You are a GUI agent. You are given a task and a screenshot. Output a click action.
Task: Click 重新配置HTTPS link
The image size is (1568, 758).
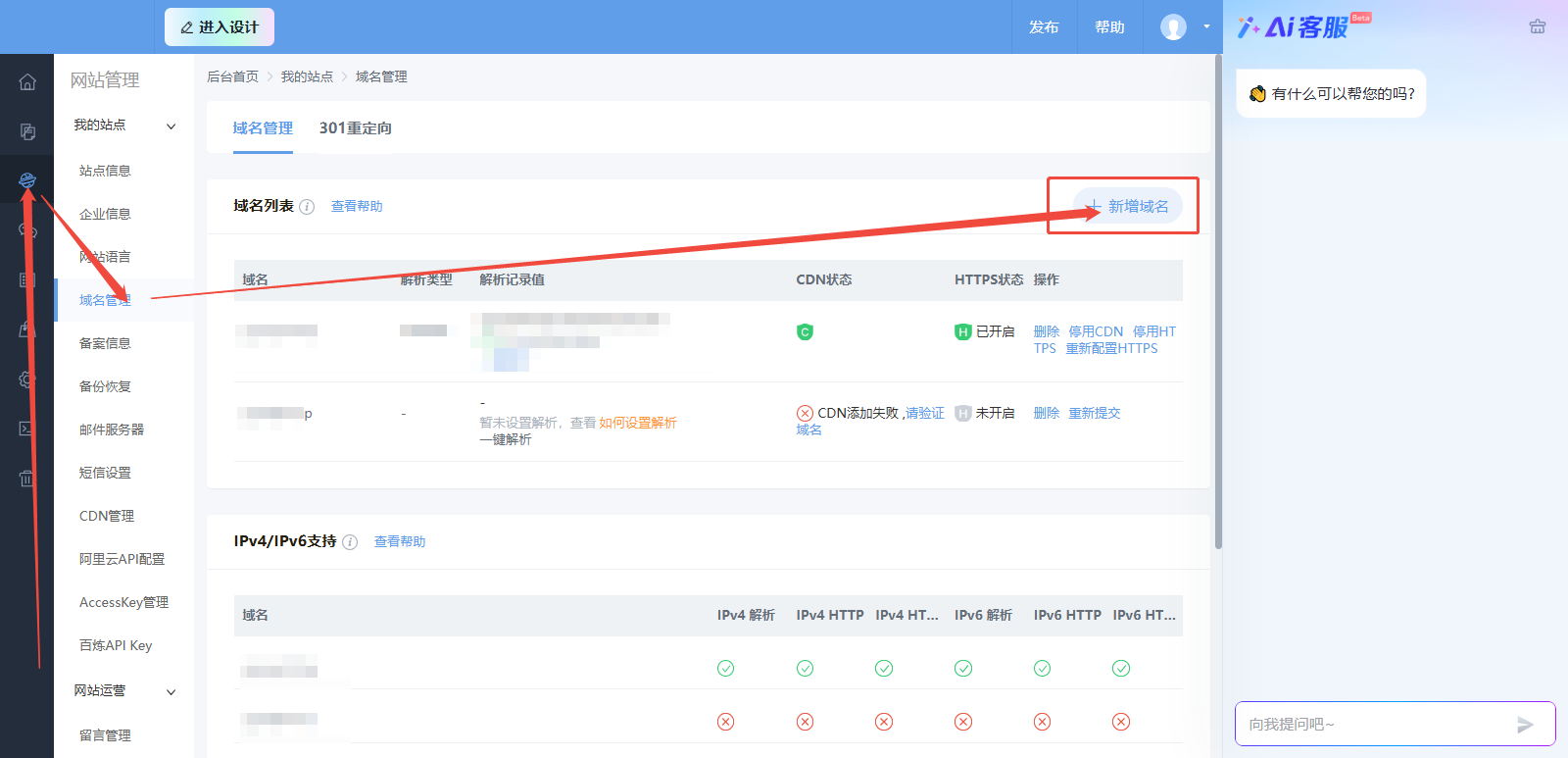pos(1111,349)
